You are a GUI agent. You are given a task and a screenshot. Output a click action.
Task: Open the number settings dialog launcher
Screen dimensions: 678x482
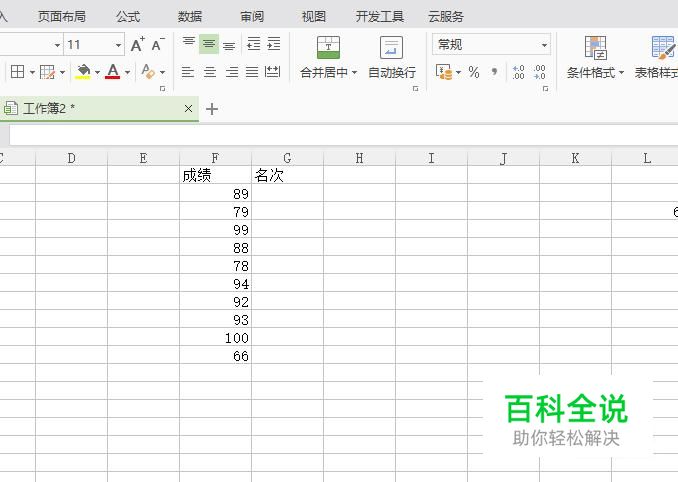tap(546, 89)
